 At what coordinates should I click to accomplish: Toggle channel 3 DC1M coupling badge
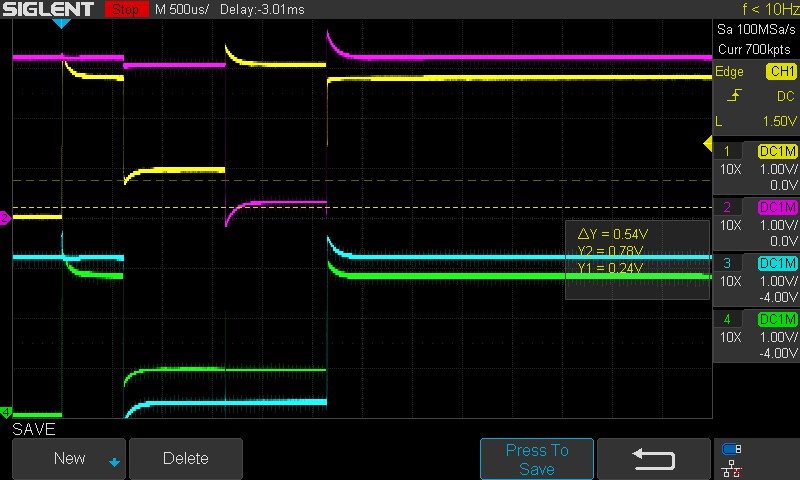(x=778, y=263)
